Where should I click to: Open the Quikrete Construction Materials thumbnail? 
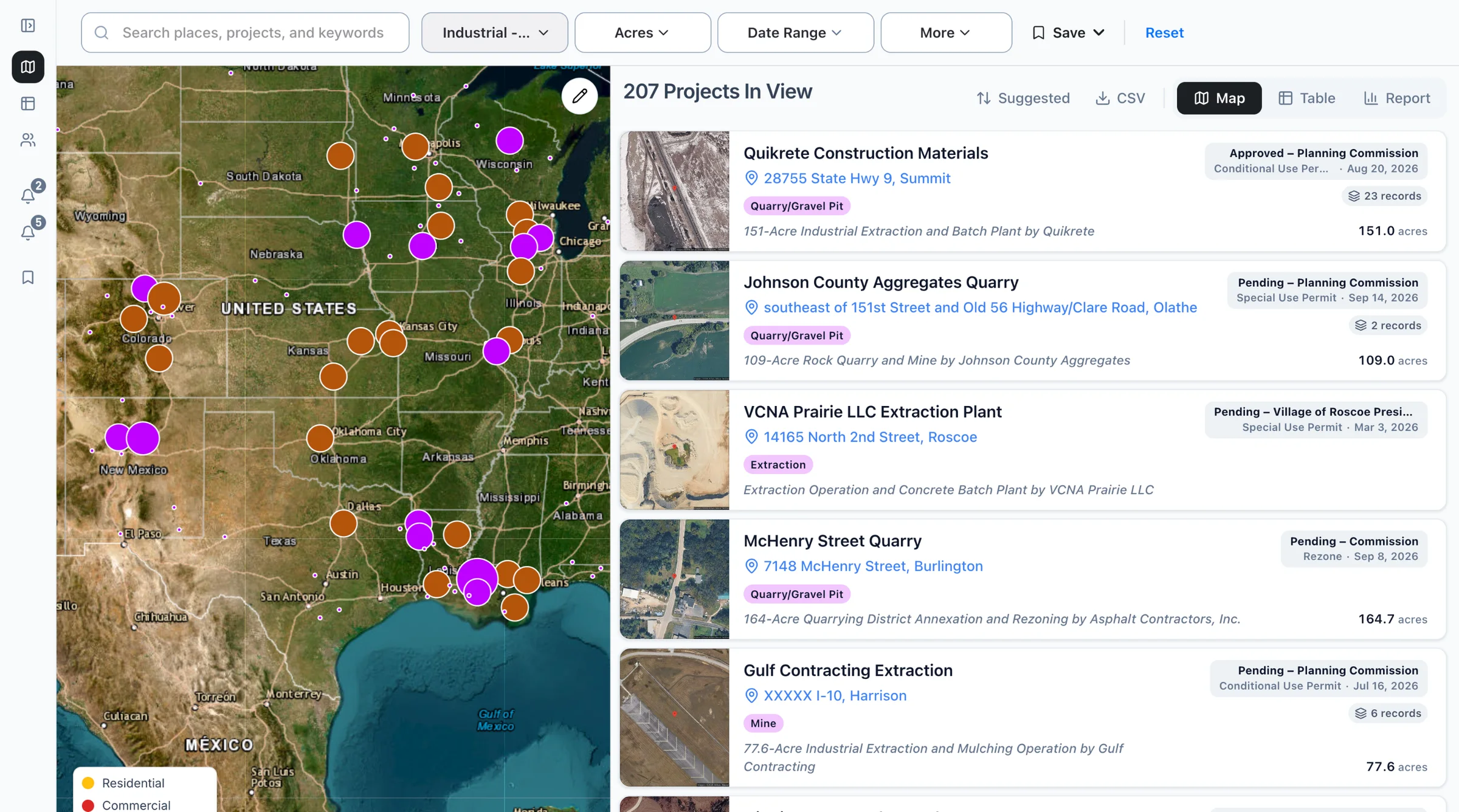pos(674,191)
